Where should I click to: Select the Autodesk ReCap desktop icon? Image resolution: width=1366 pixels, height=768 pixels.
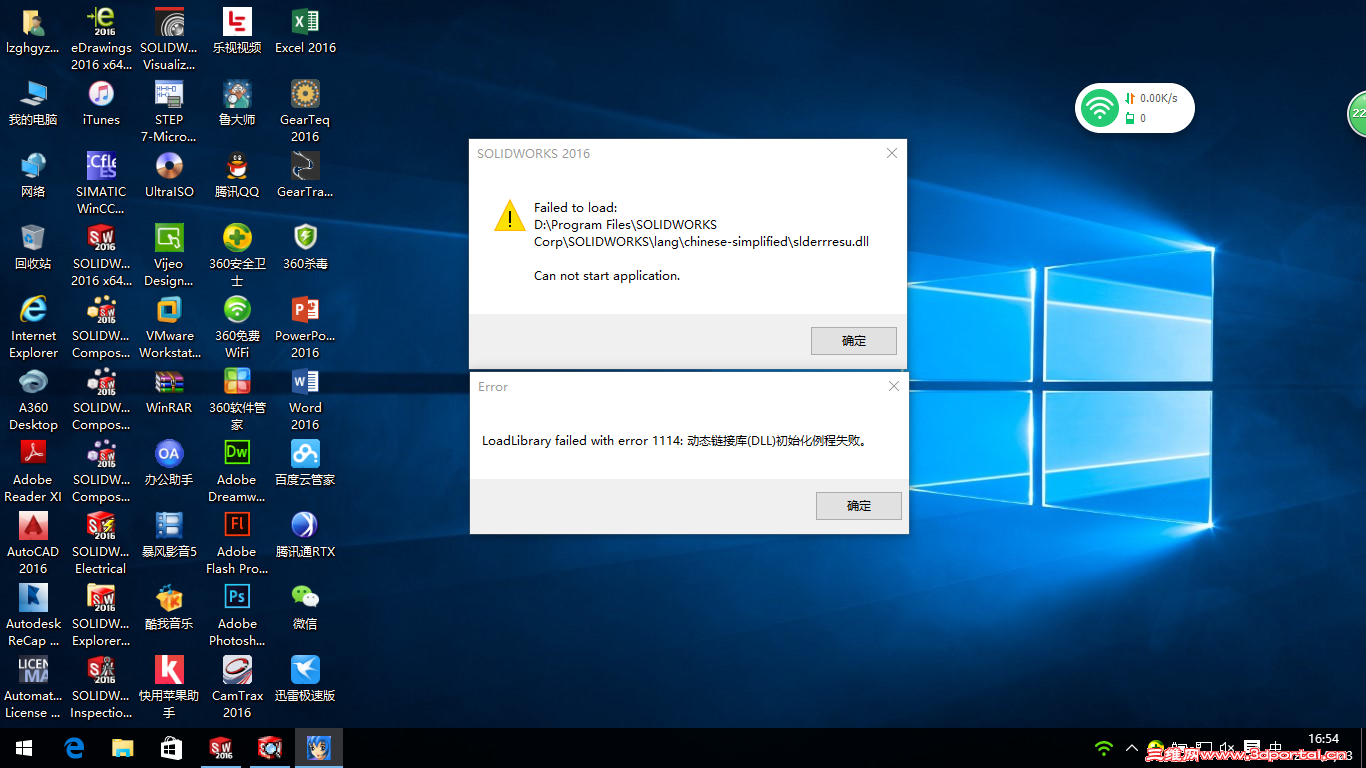pyautogui.click(x=33, y=615)
